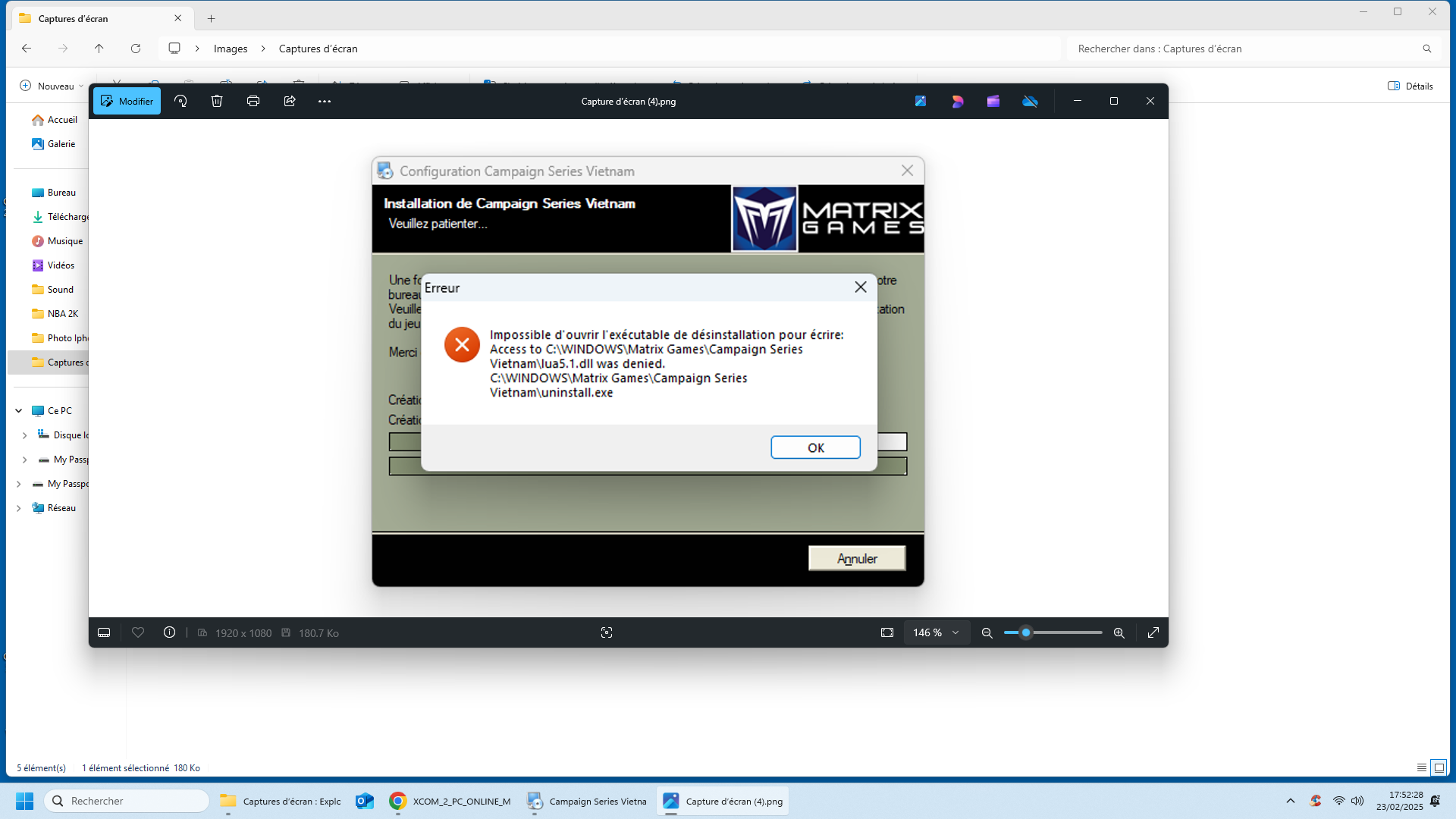
Task: Open Téléchargements in the sidebar
Action: 59,217
